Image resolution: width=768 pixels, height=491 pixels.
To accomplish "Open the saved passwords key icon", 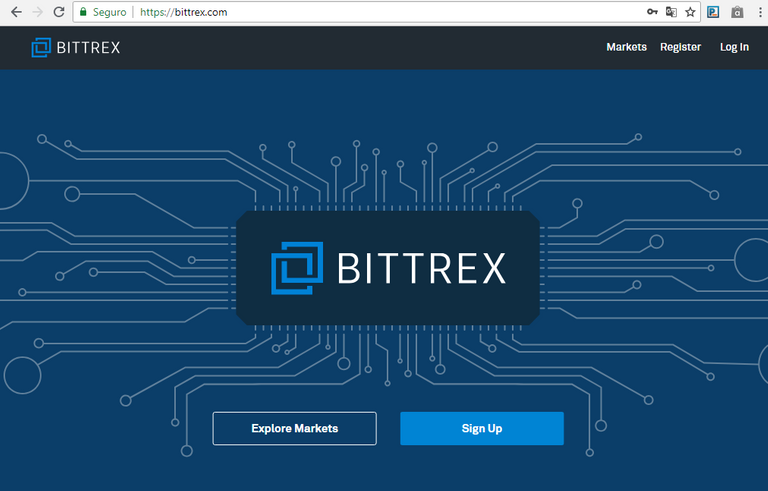I will pos(652,12).
